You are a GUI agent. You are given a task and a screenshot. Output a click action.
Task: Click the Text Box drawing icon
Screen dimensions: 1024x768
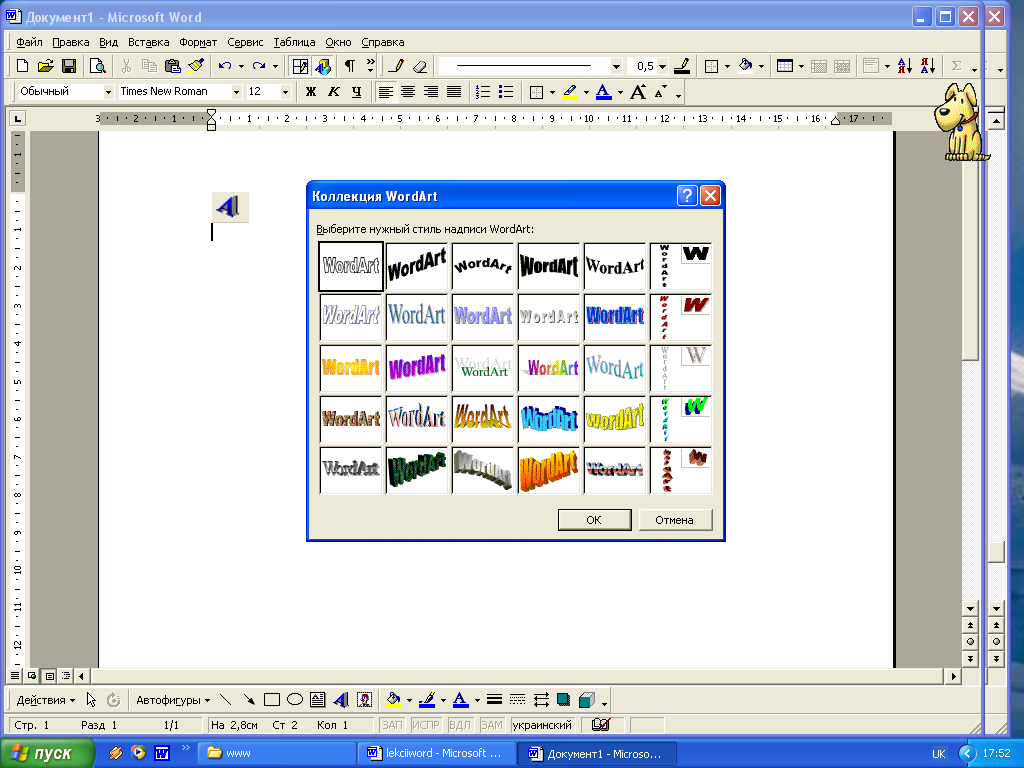317,700
